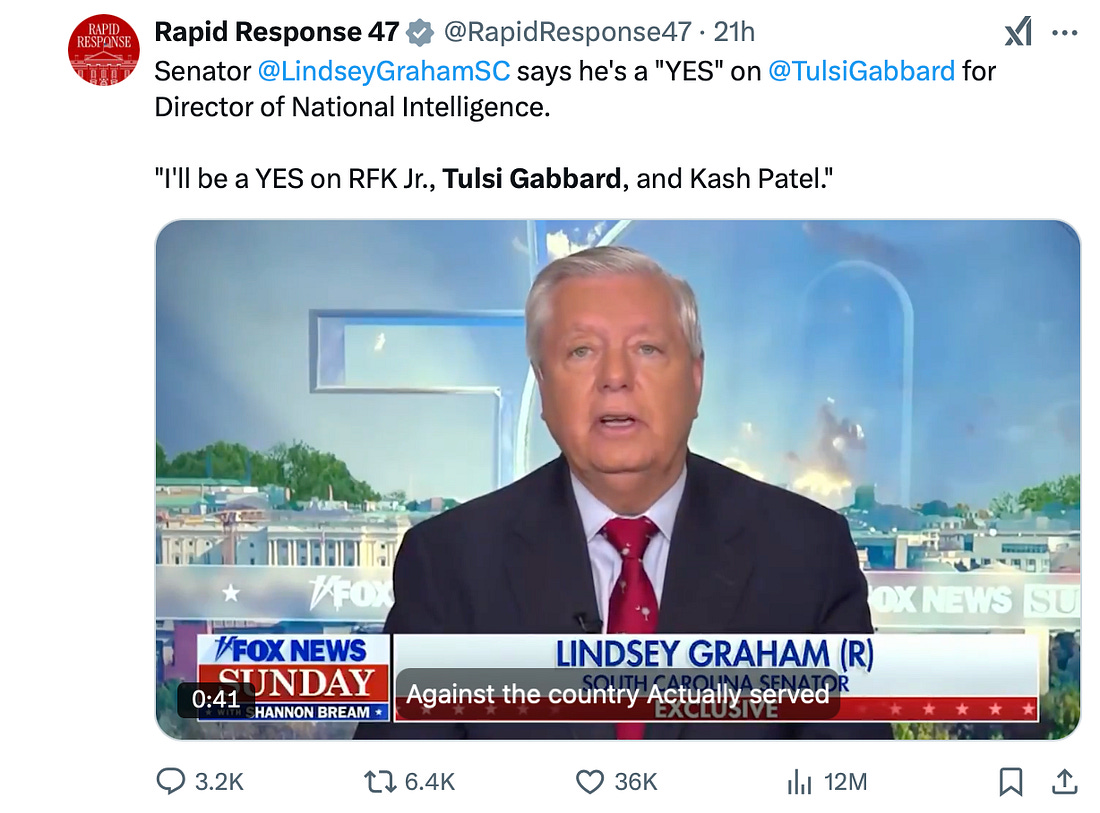Click the verified badge beside the name
Screen dimensions: 1100x813
[421, 33]
